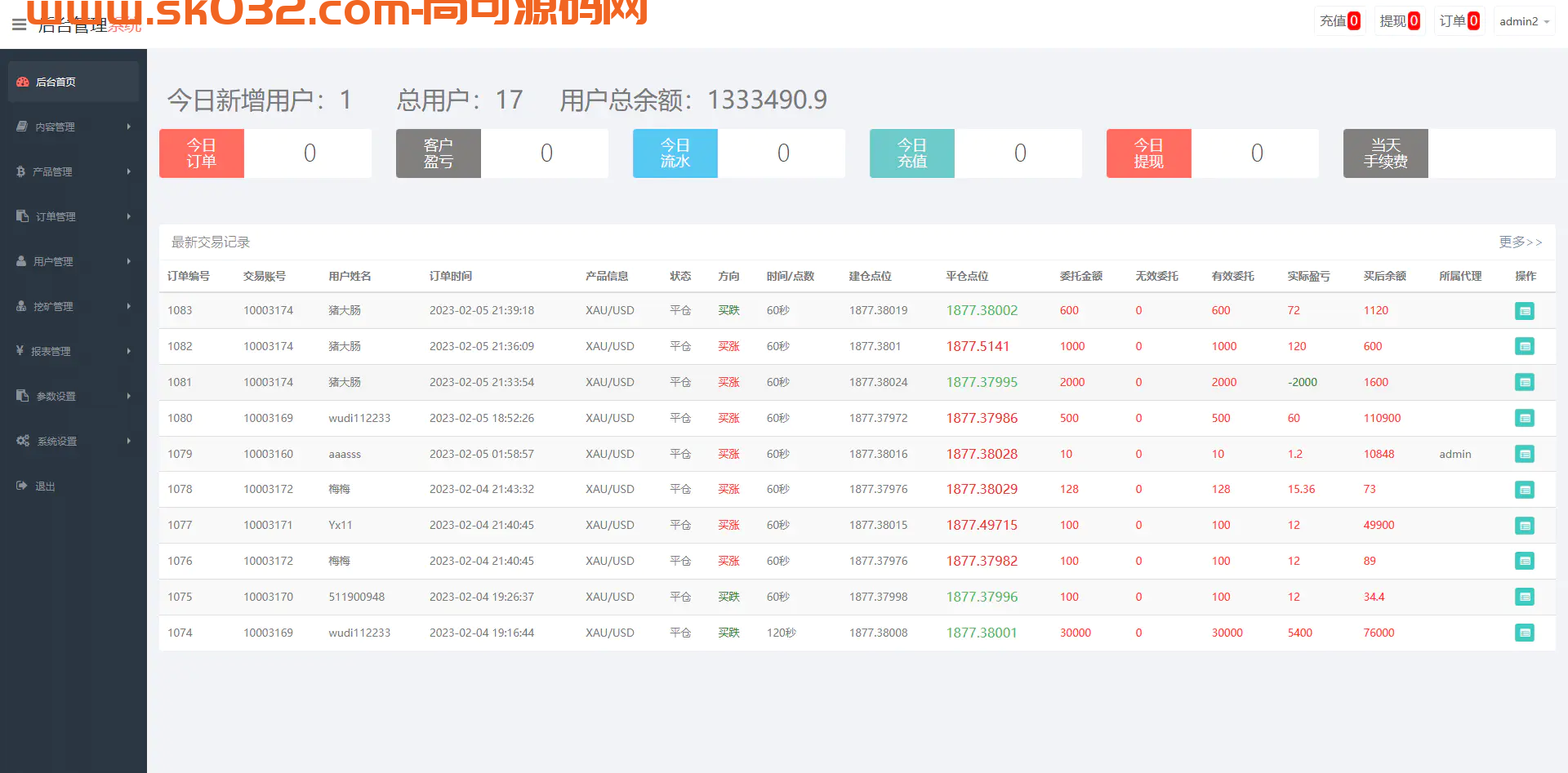Click the 实际盈亏 column header

coord(1308,276)
